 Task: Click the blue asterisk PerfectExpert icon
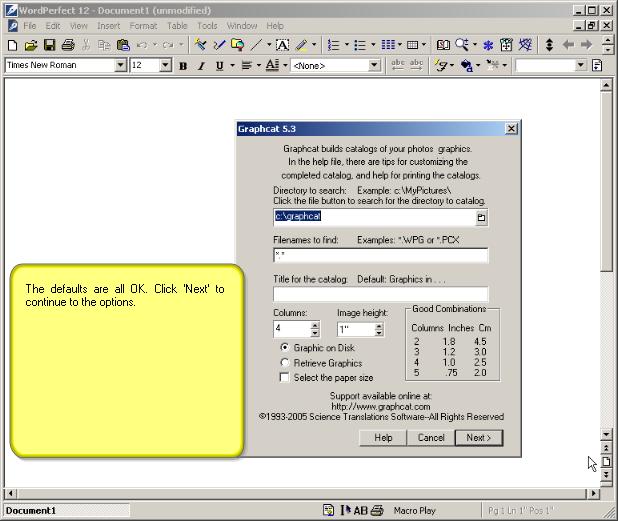(x=488, y=45)
